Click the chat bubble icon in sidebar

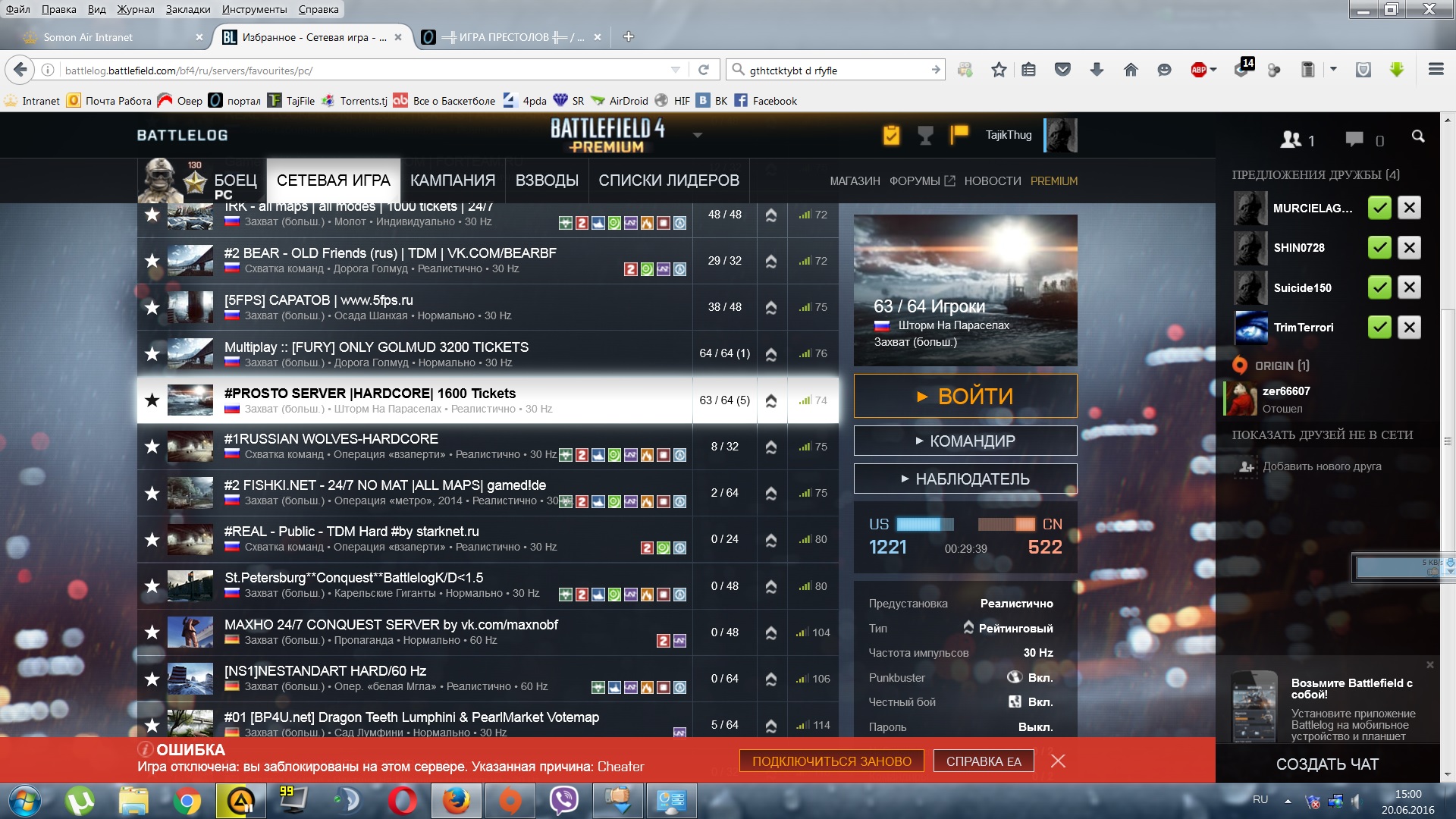pyautogui.click(x=1354, y=140)
